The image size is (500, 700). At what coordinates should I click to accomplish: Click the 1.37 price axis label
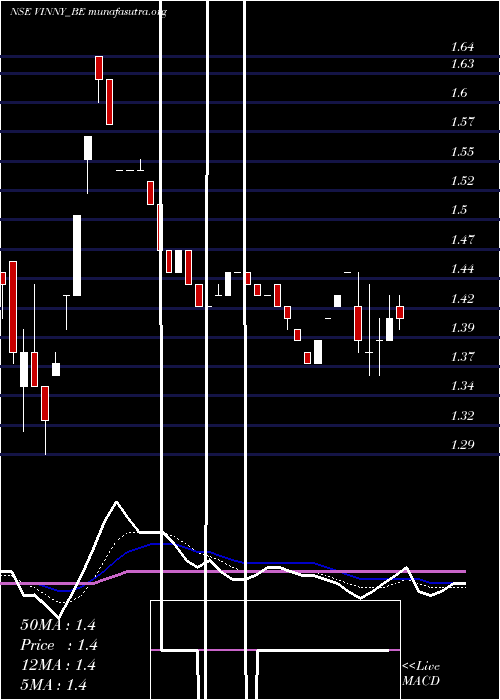pos(462,357)
